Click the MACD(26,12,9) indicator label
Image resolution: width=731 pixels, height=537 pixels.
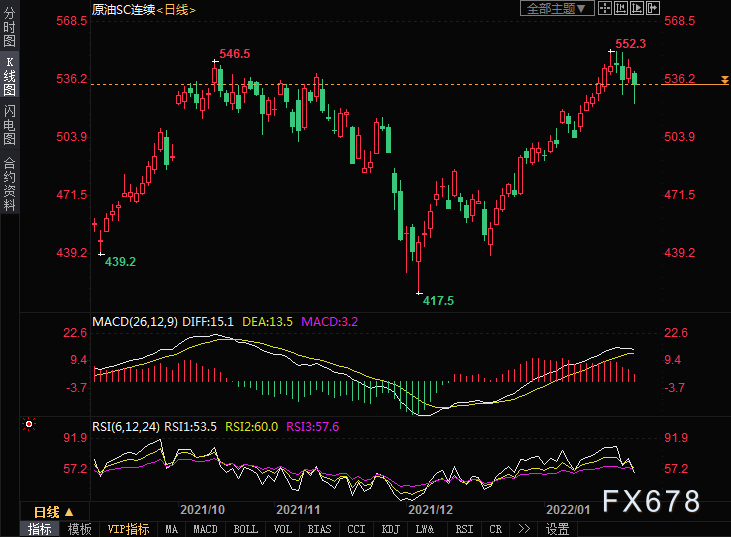click(x=135, y=322)
